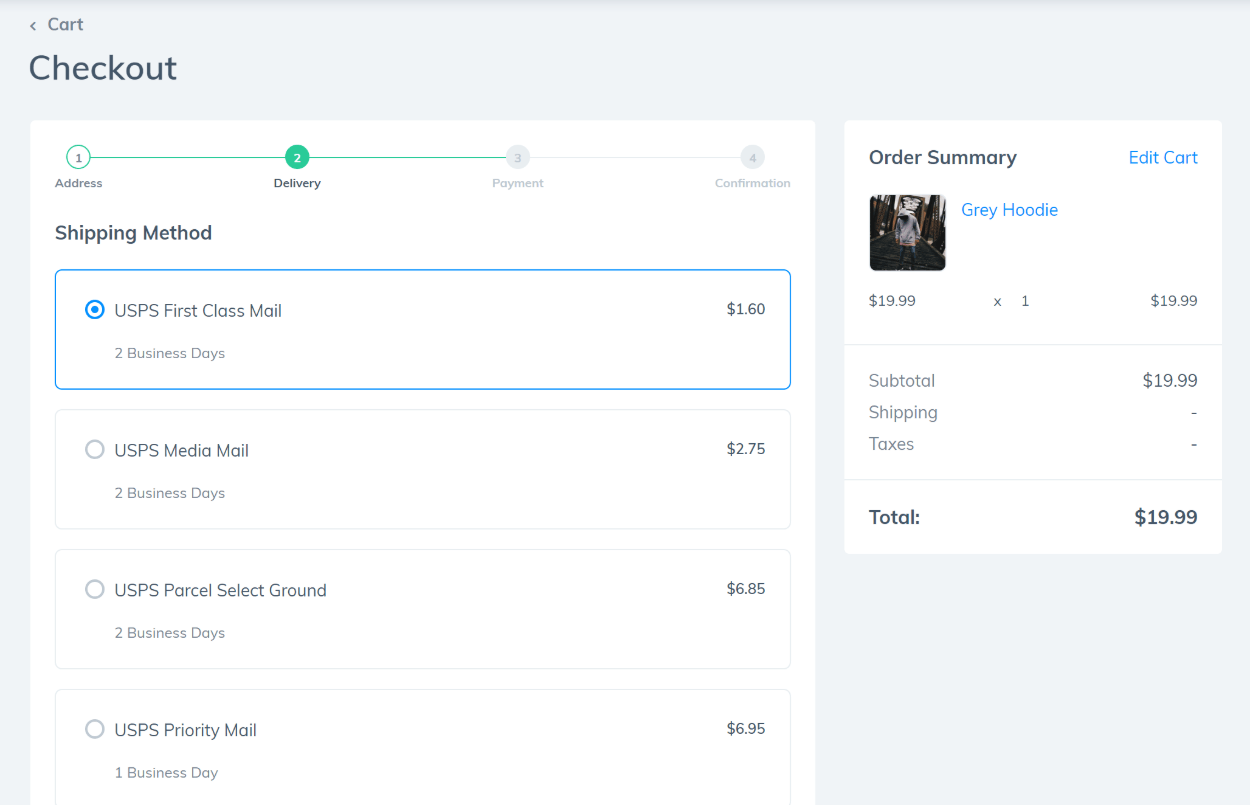Go back using the Cart chevron icon
Screen dimensions: 1250x805
click(33, 25)
